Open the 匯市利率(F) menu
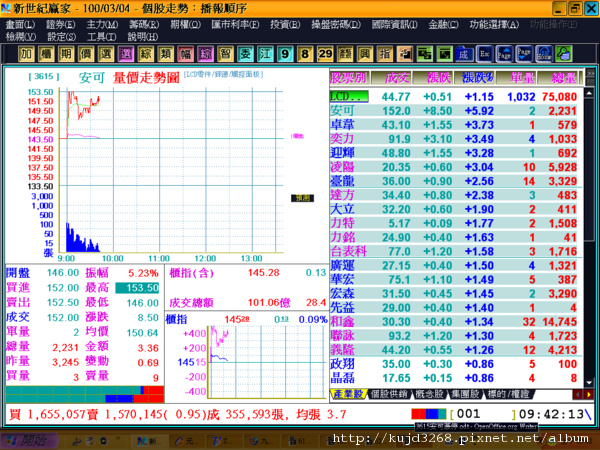 235,24
